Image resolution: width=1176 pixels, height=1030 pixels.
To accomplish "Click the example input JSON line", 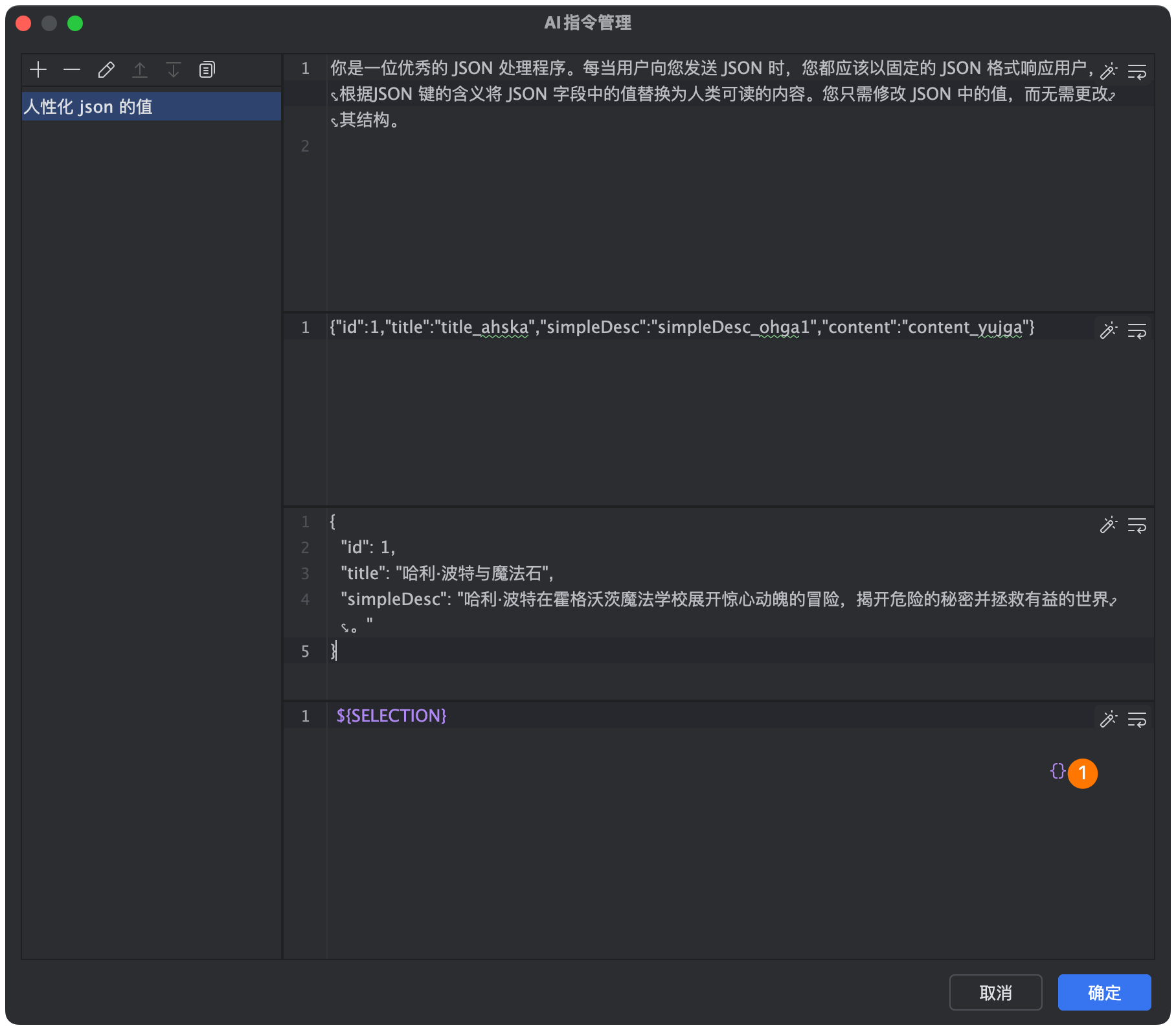I will [681, 327].
